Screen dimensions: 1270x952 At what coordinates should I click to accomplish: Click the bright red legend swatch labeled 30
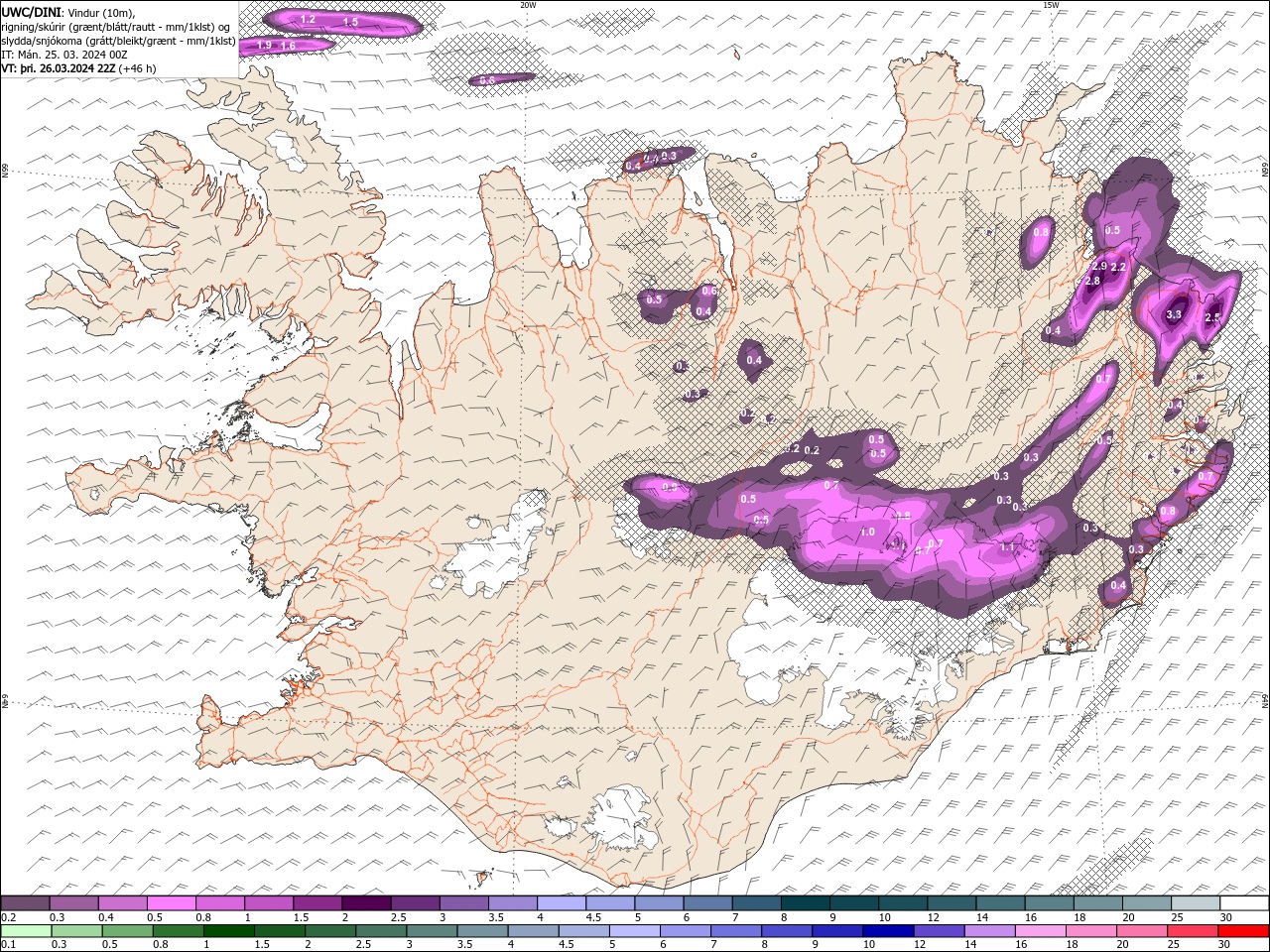1243,931
